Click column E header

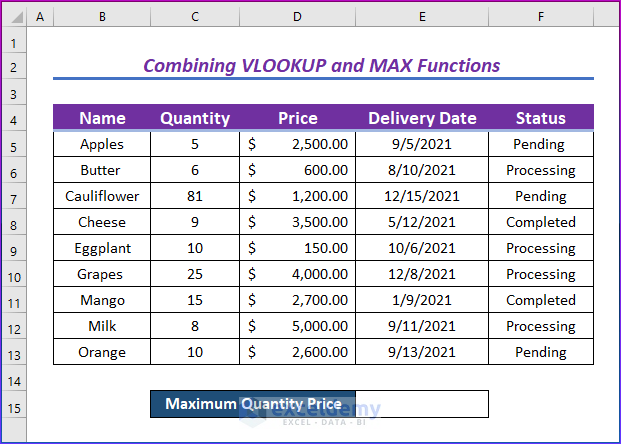tap(422, 18)
